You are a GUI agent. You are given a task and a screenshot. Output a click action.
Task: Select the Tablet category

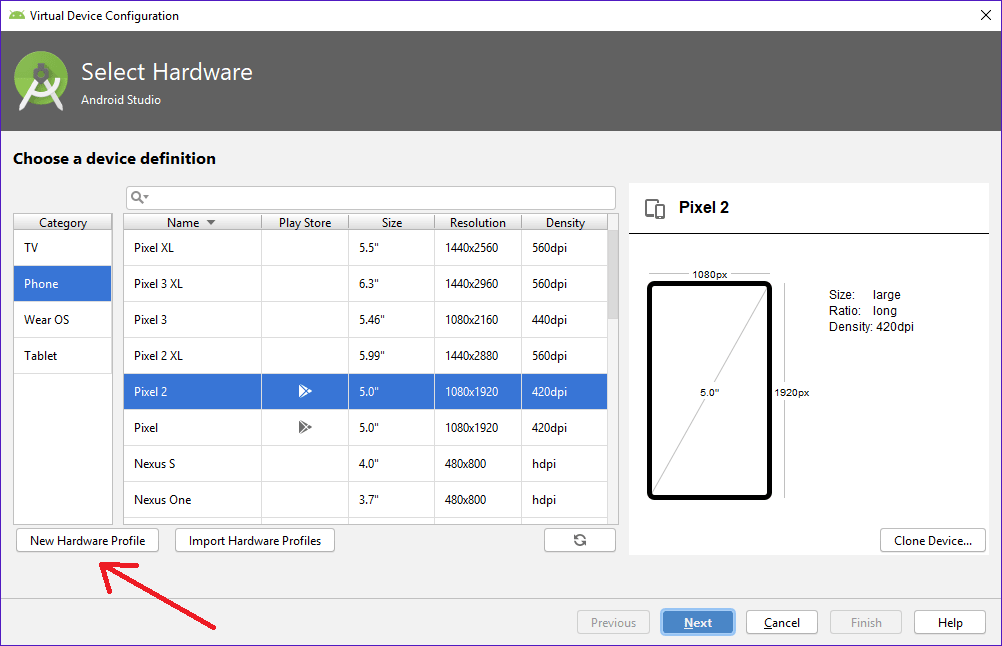(63, 355)
